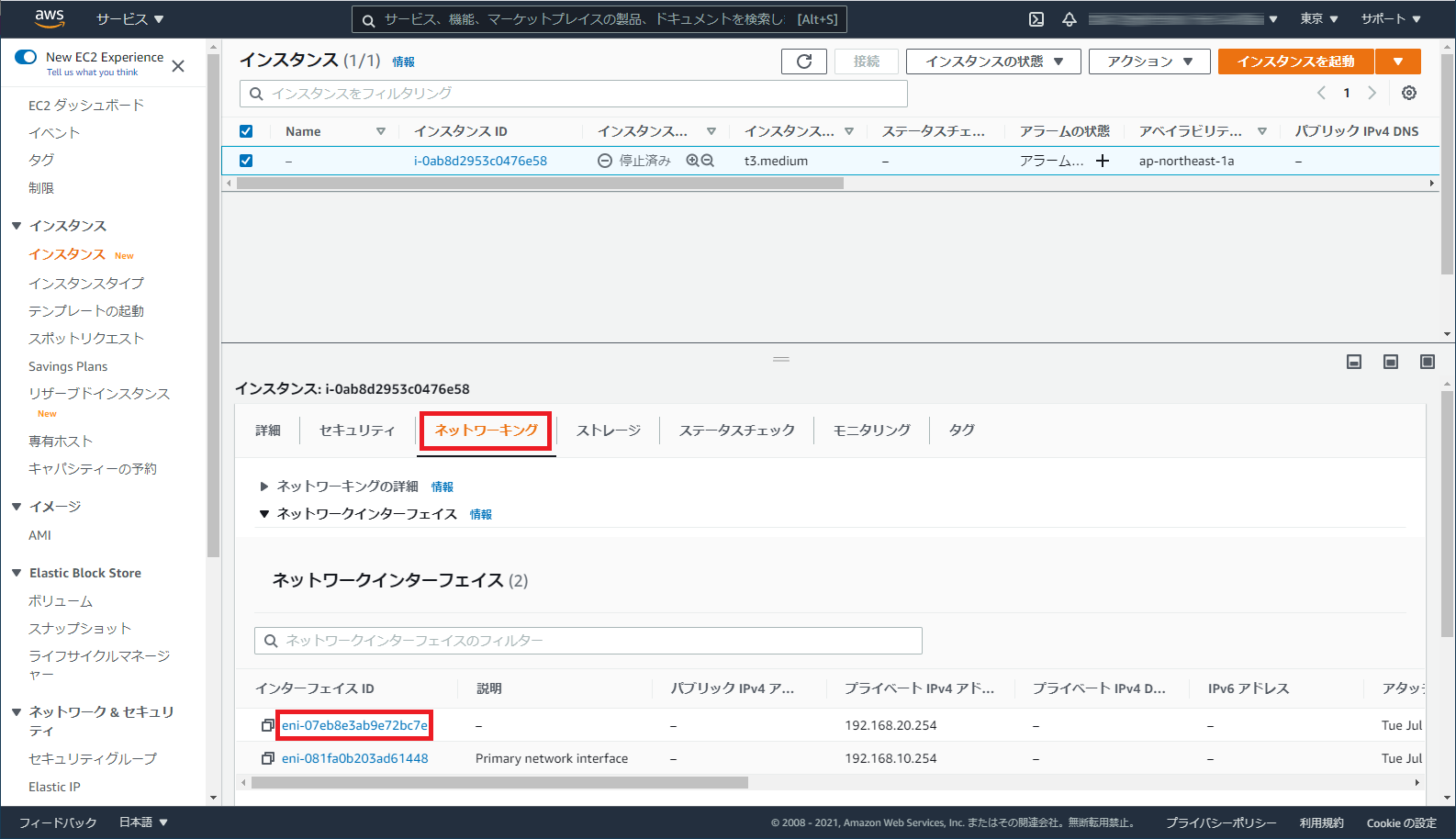
Task: Toggle the New EC2 Experience switch
Action: coord(26,57)
